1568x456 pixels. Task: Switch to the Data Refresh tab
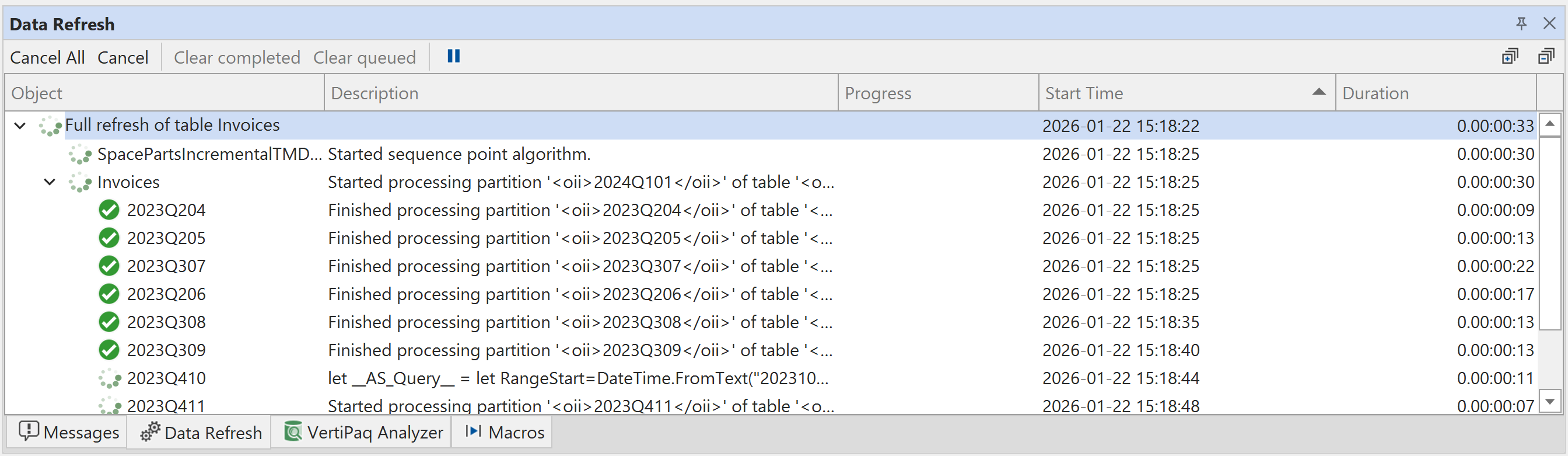tap(199, 432)
